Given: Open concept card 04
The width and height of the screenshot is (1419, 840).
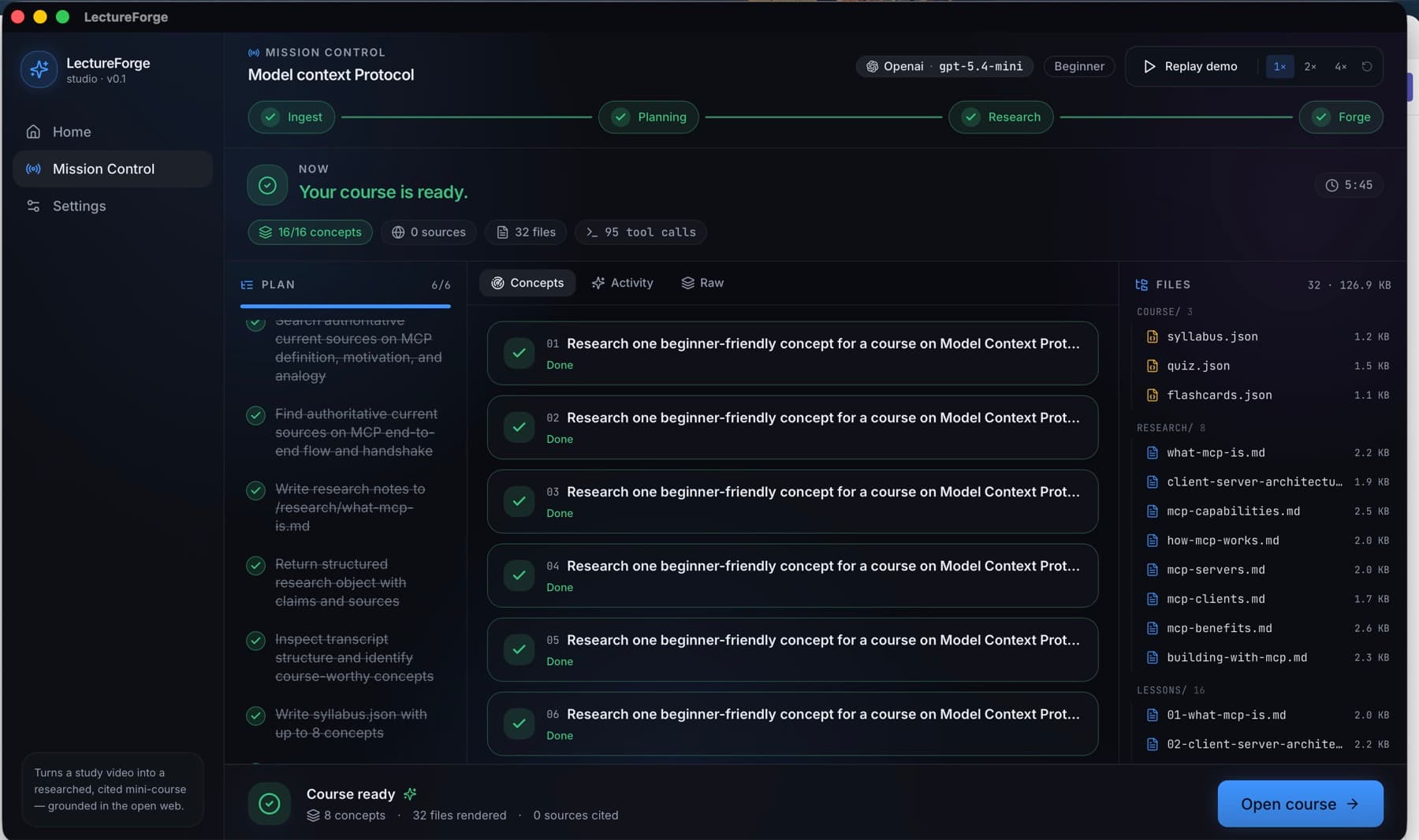Looking at the screenshot, I should pos(792,575).
